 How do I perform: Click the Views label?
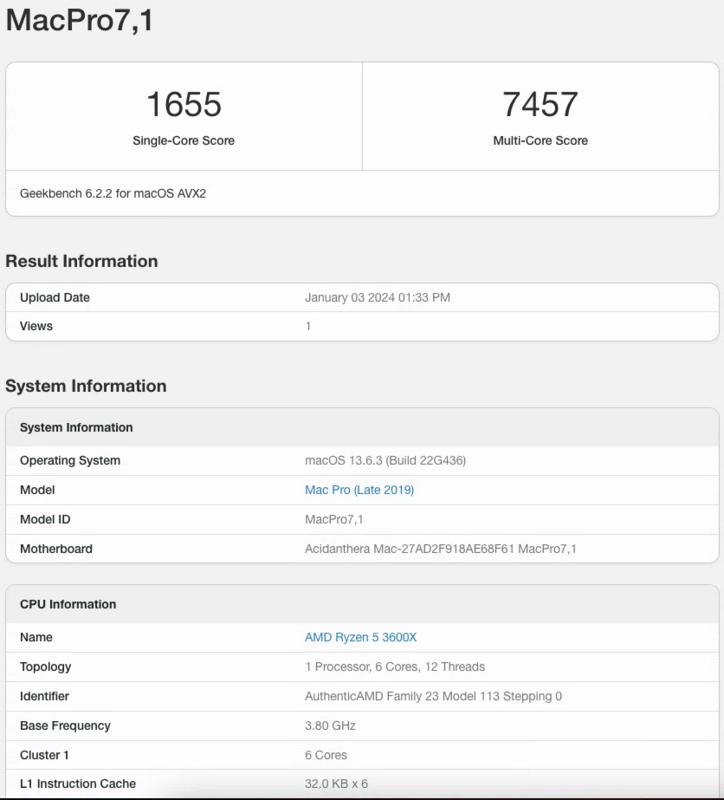coord(36,326)
